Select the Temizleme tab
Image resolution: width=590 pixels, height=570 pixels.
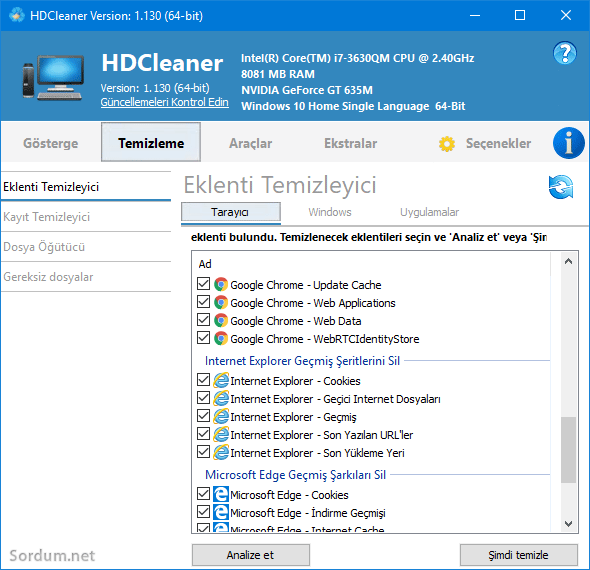click(x=151, y=142)
